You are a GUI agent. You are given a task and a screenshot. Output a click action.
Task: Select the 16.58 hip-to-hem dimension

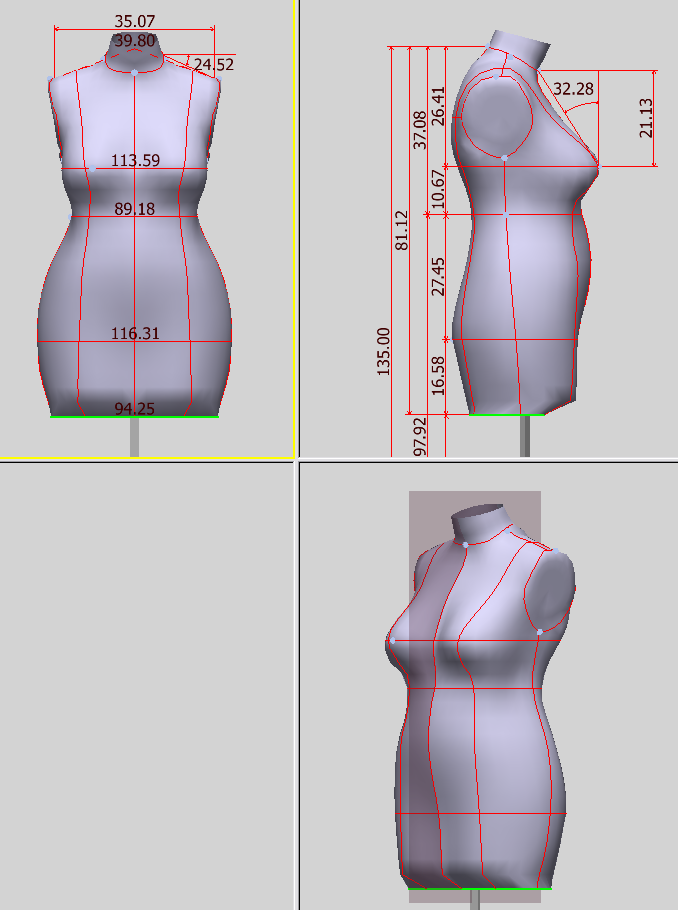coord(439,376)
